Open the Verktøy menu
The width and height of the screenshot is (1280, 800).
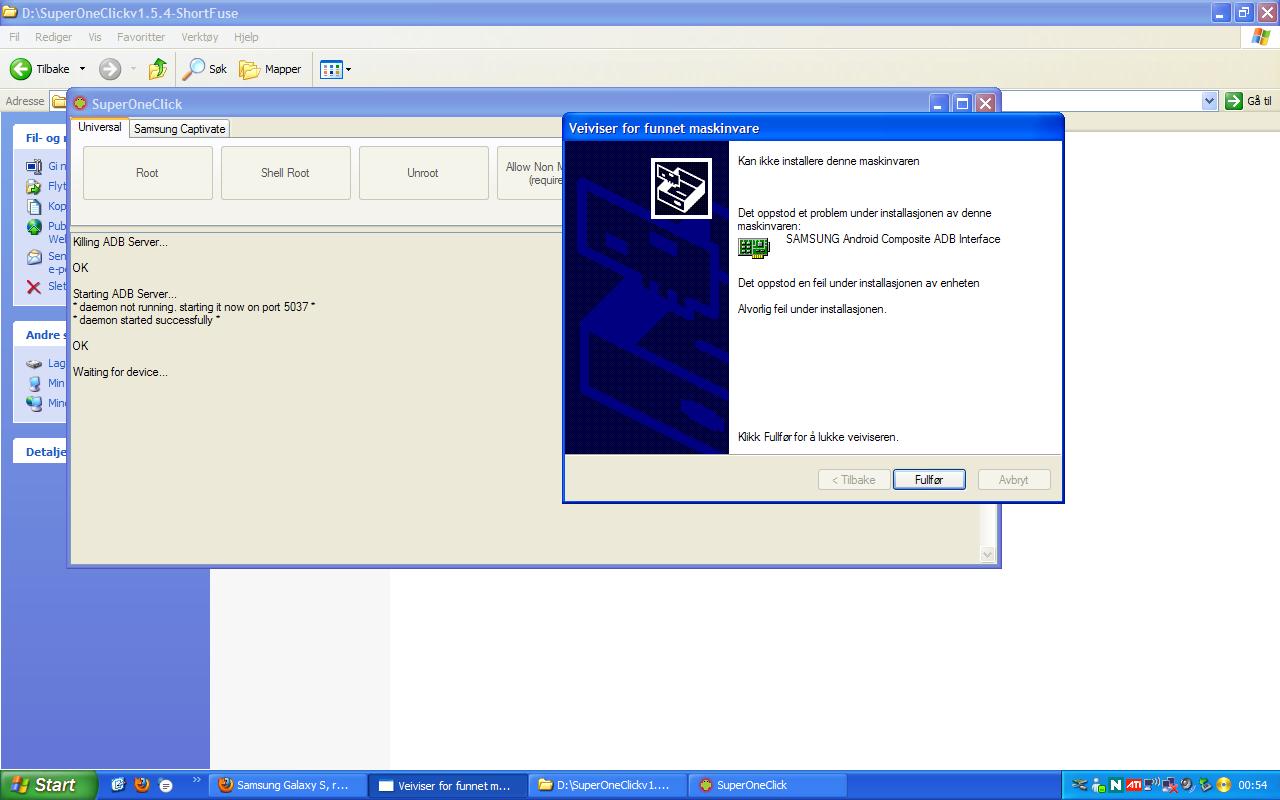[x=200, y=37]
